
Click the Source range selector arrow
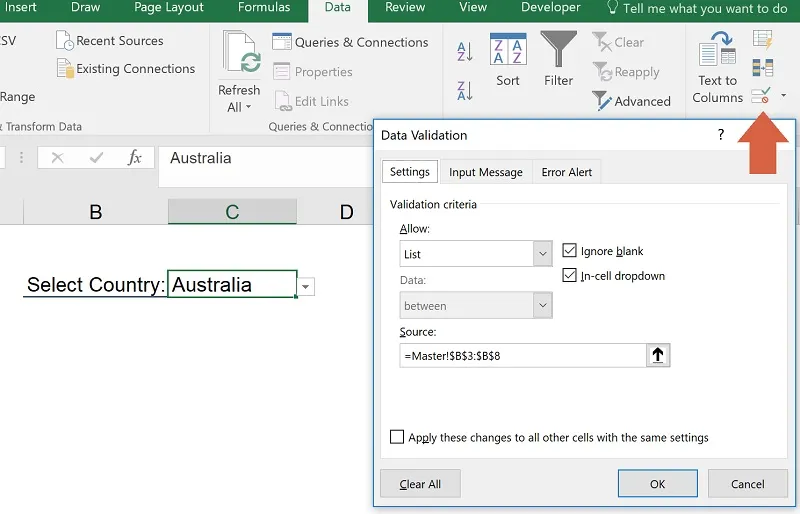(x=659, y=355)
